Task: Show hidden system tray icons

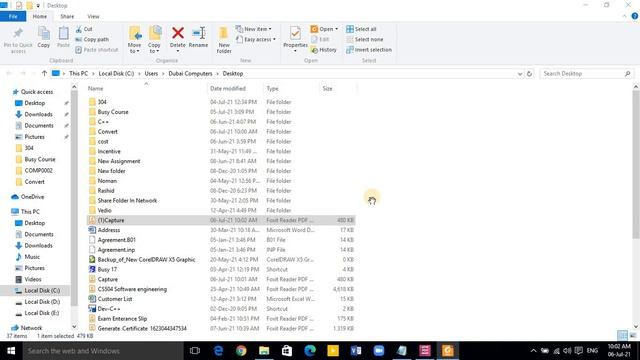Action: pos(533,351)
